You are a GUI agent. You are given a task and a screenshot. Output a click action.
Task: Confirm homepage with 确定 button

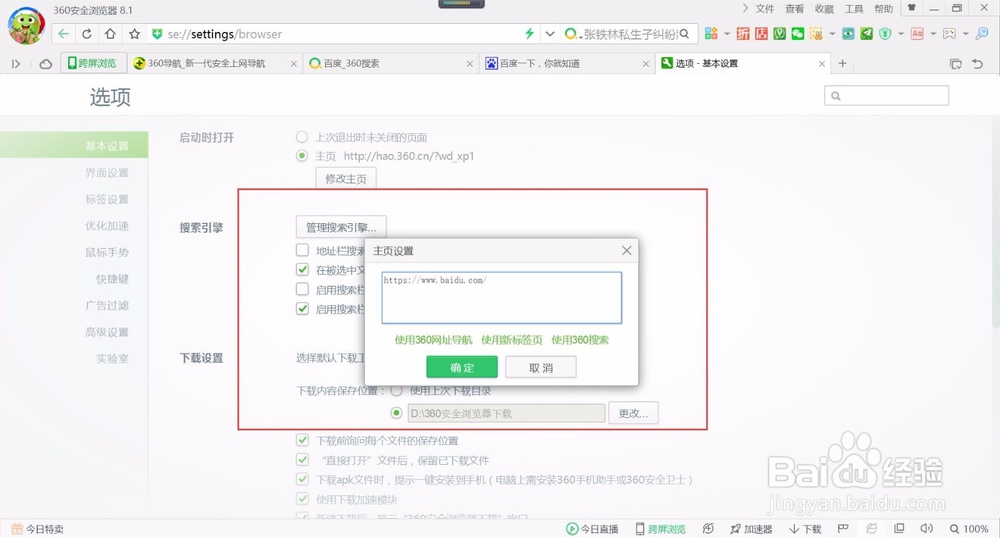[462, 367]
